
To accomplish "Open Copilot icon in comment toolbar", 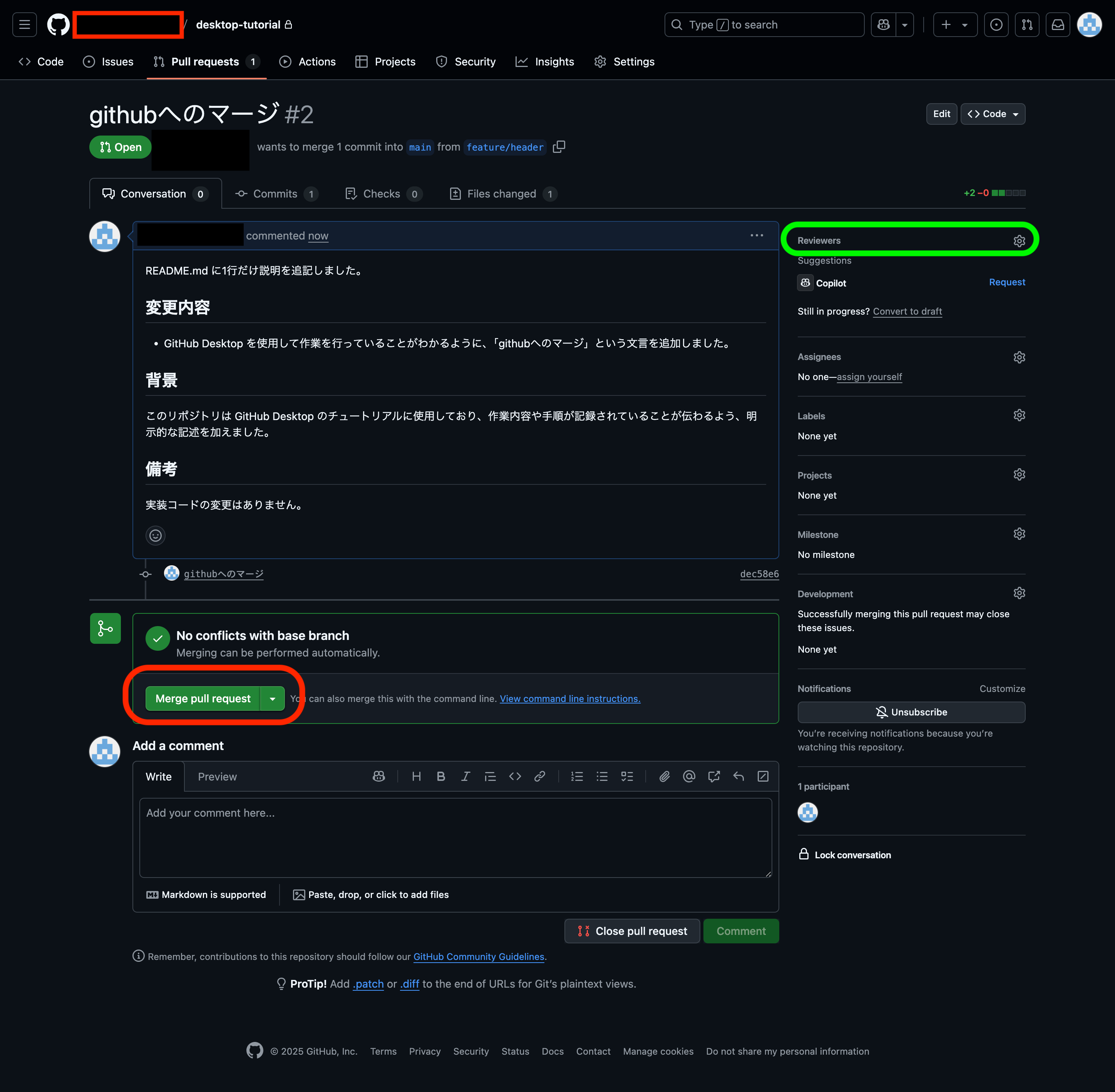I will (x=378, y=777).
